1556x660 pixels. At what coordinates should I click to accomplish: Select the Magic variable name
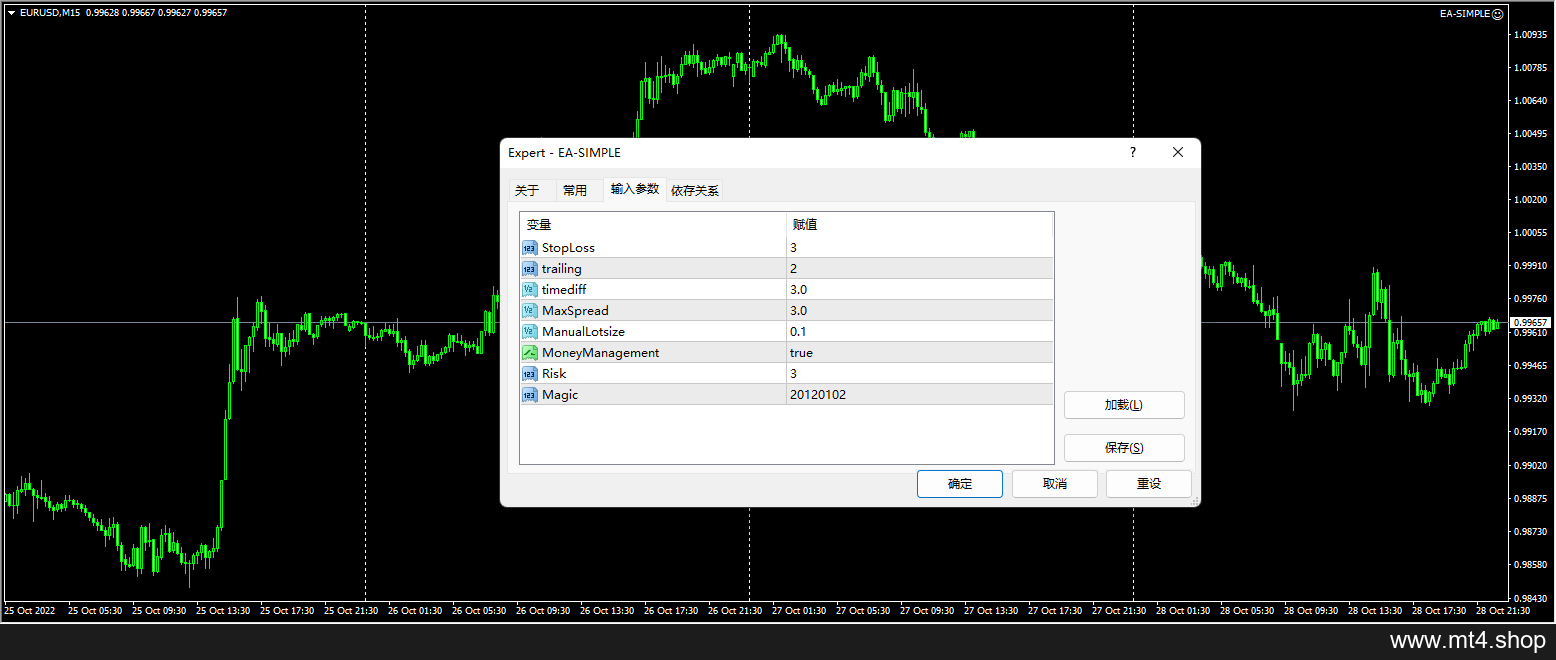click(560, 394)
